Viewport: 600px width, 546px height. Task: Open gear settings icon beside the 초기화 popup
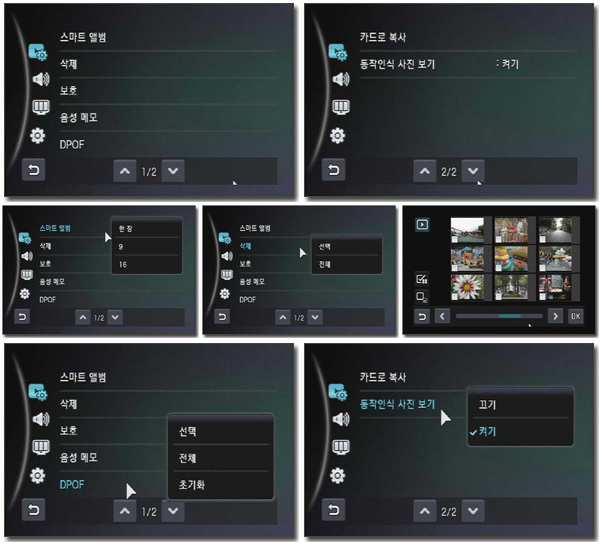[x=38, y=476]
